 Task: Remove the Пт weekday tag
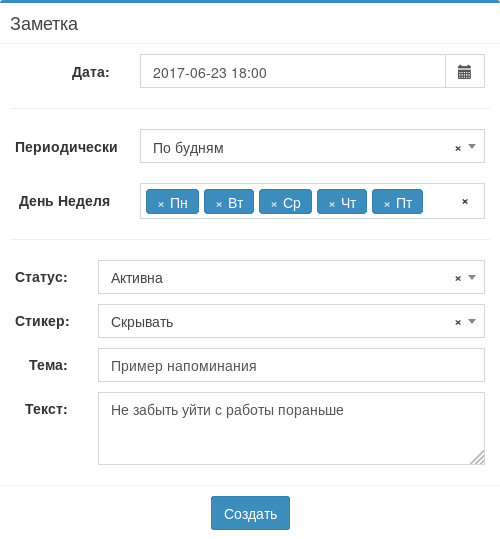(387, 204)
